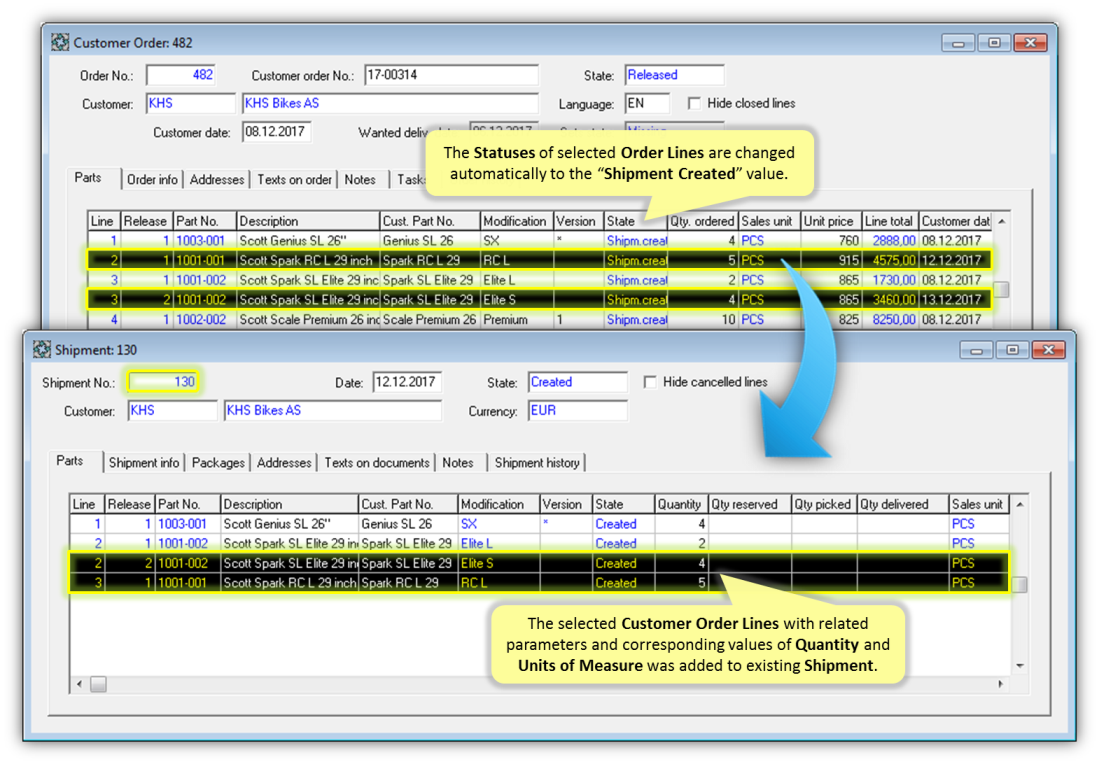Click Line total column header
1099x764 pixels.
pos(889,221)
